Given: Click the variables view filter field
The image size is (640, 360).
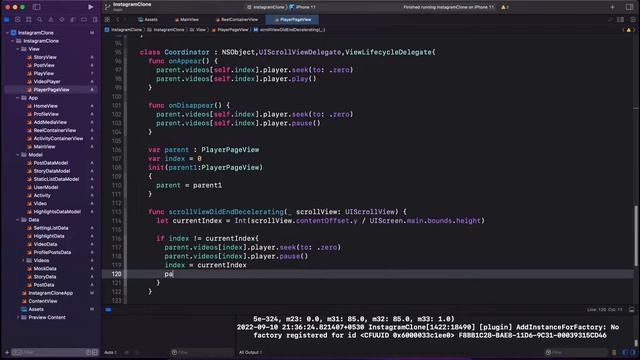Looking at the screenshot, I should [x=202, y=352].
